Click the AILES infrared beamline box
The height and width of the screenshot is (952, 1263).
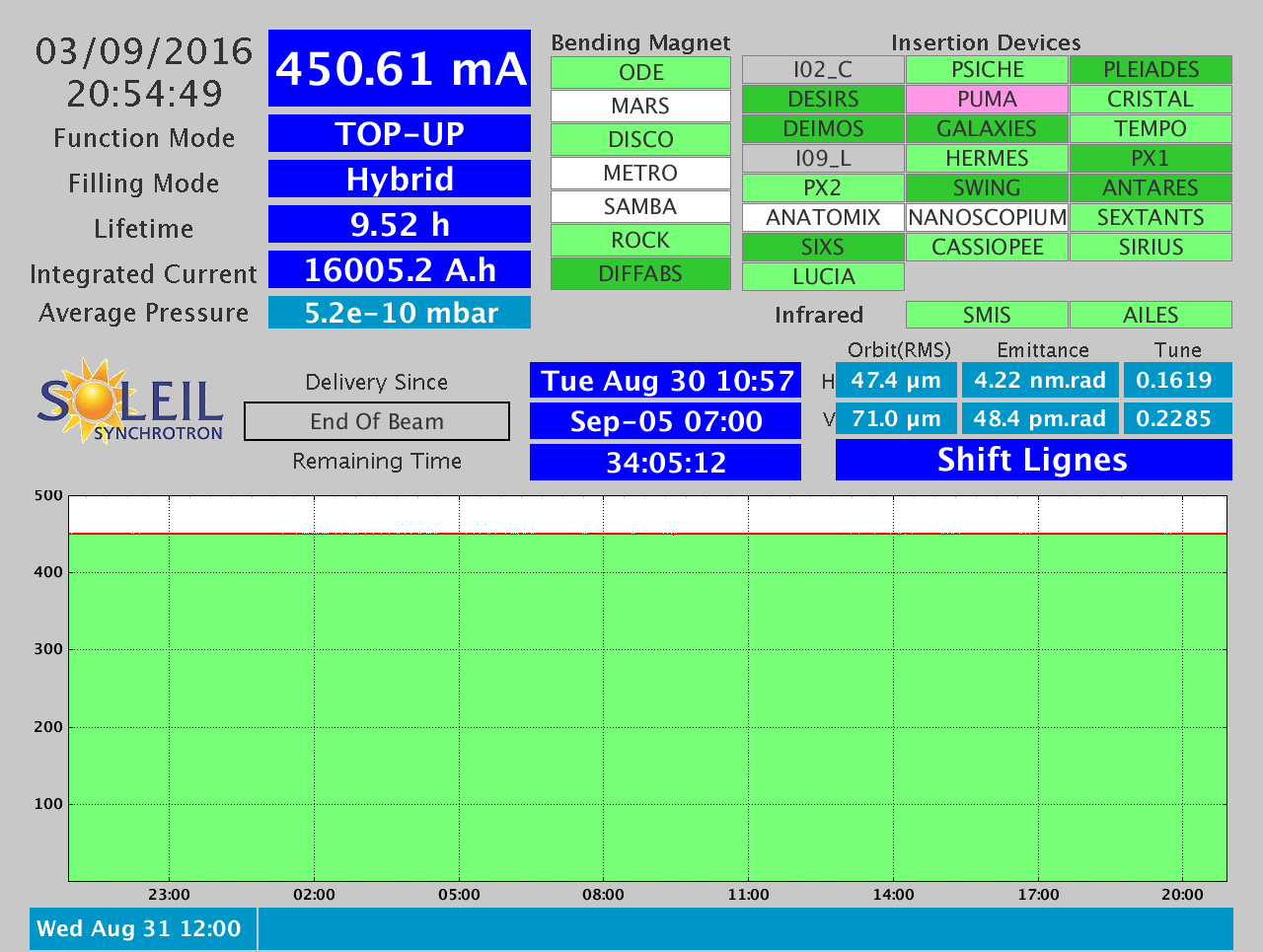1151,315
